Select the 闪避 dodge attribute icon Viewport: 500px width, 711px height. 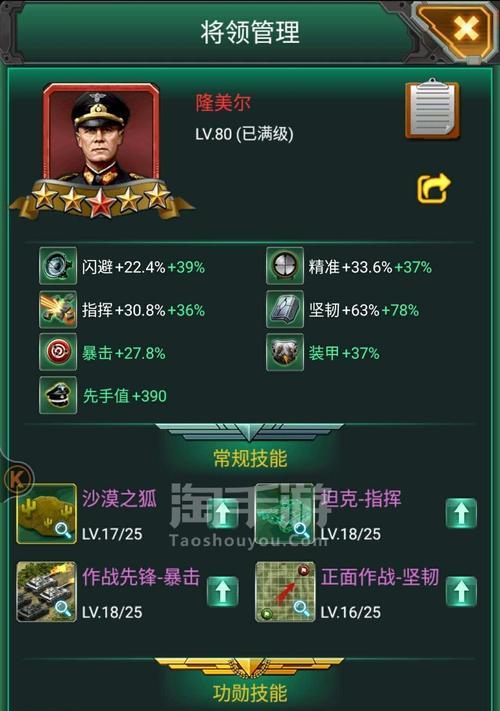pos(58,266)
